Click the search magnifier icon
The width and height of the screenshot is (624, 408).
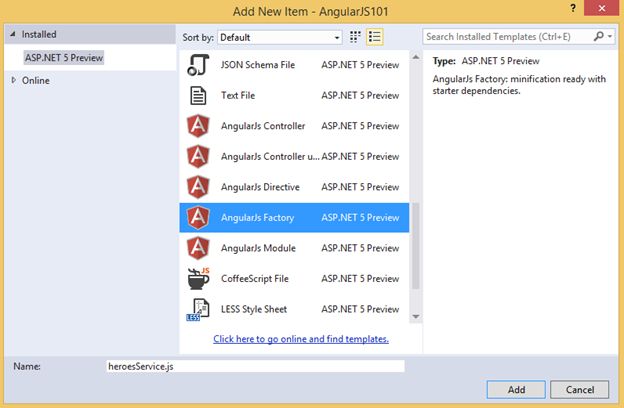(x=598, y=37)
